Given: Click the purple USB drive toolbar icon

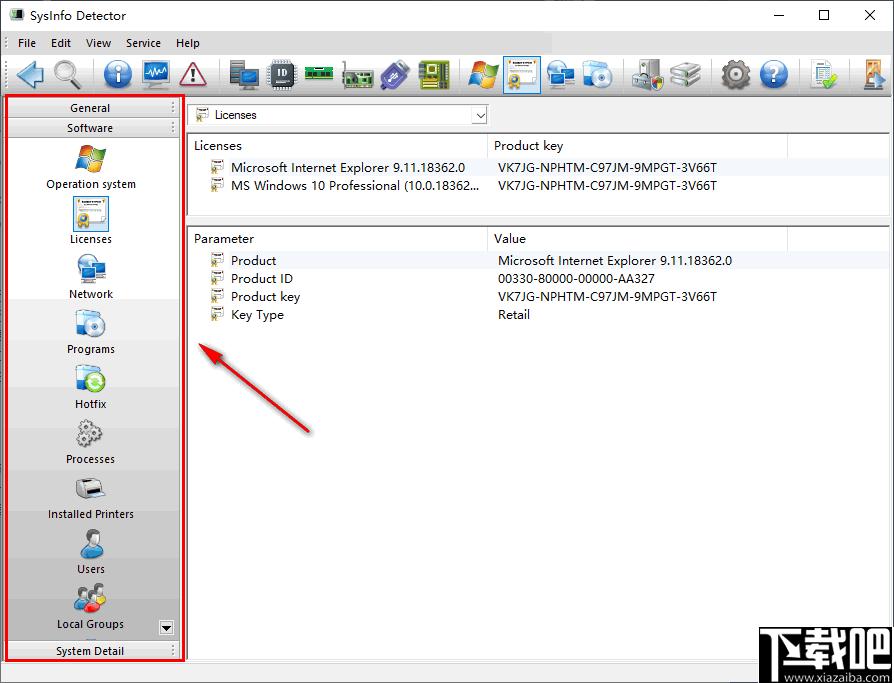Looking at the screenshot, I should [x=395, y=74].
